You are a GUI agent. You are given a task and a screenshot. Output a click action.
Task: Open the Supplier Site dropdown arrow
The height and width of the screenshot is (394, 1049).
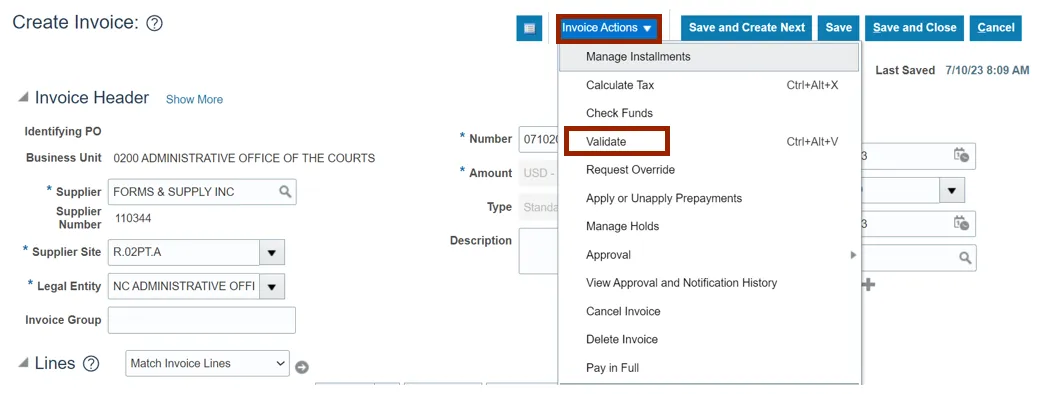coord(272,252)
